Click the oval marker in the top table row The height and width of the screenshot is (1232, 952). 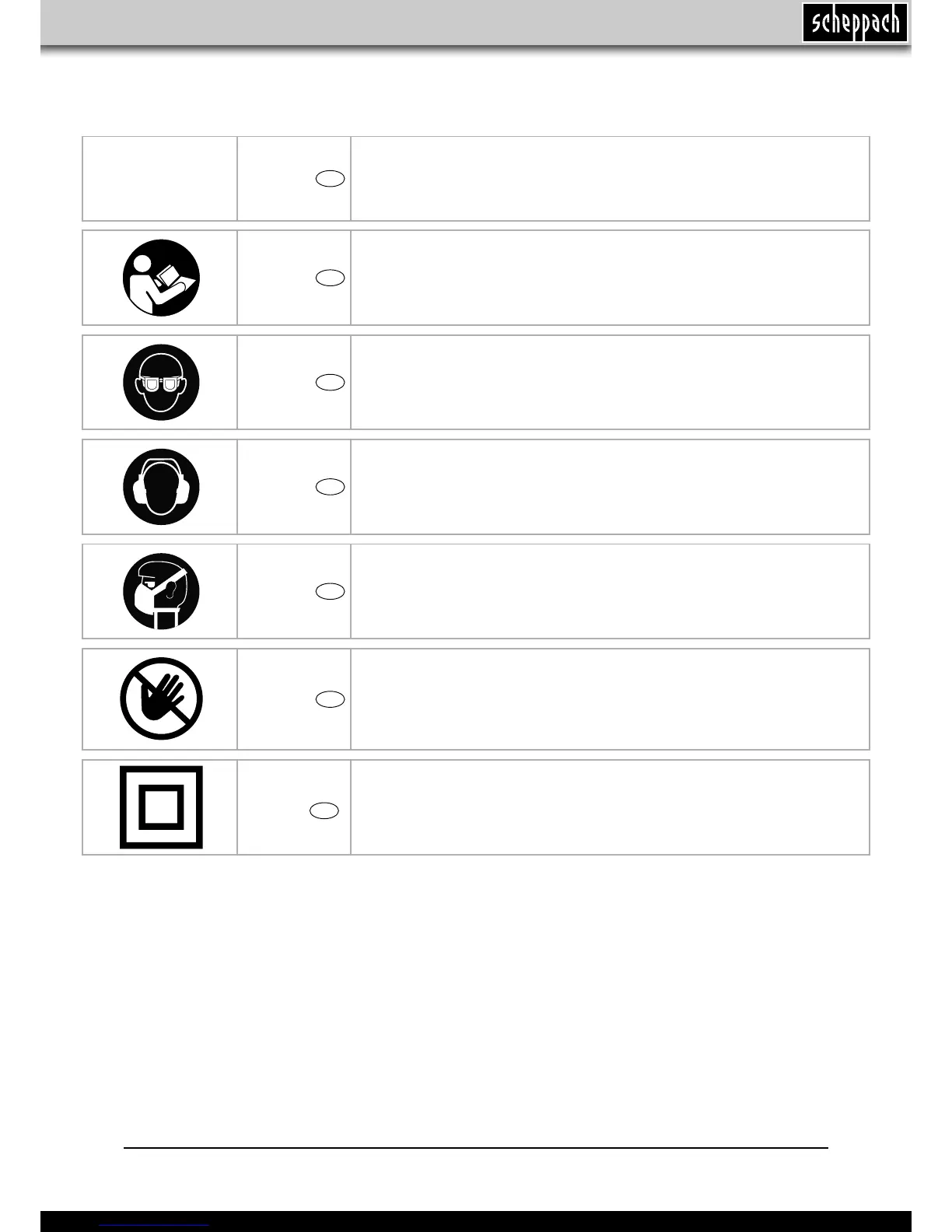pos(331,178)
